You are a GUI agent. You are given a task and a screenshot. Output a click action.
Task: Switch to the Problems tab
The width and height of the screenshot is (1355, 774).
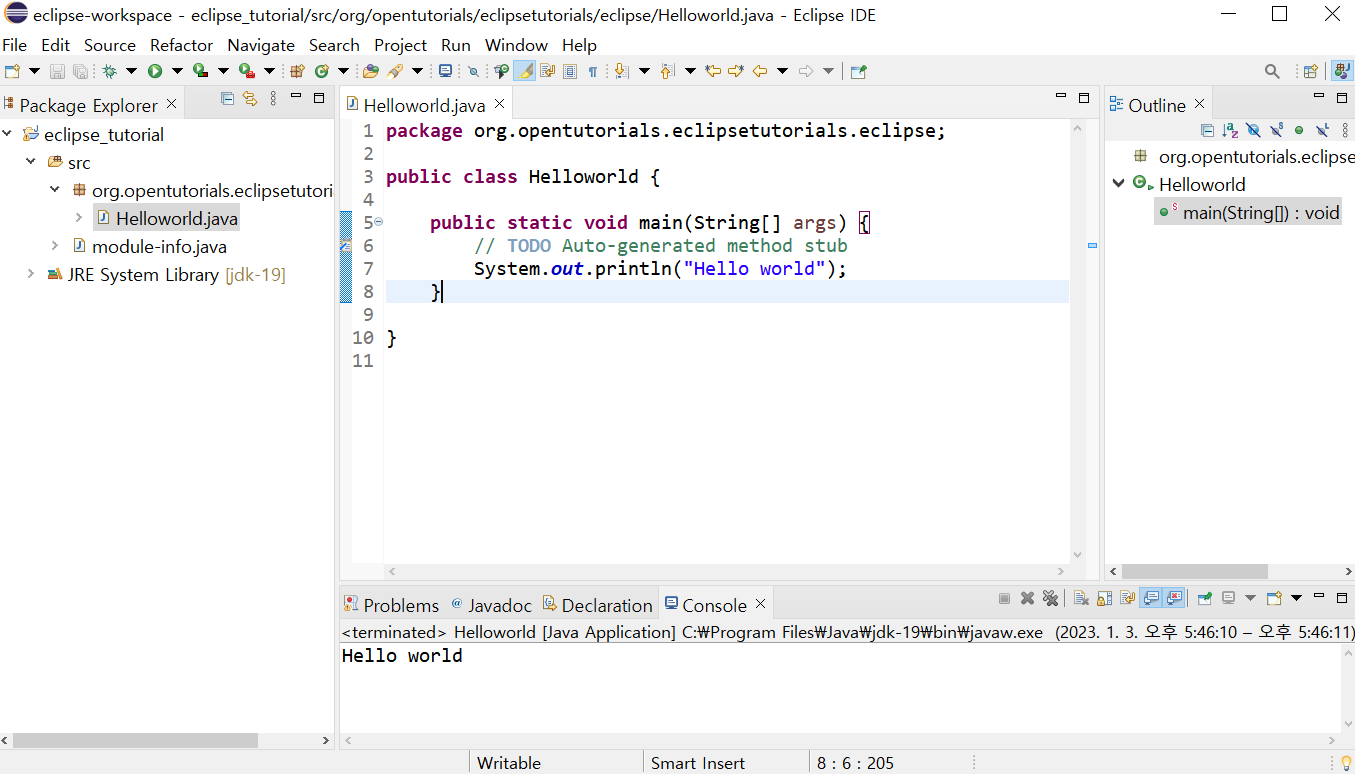tap(391, 605)
